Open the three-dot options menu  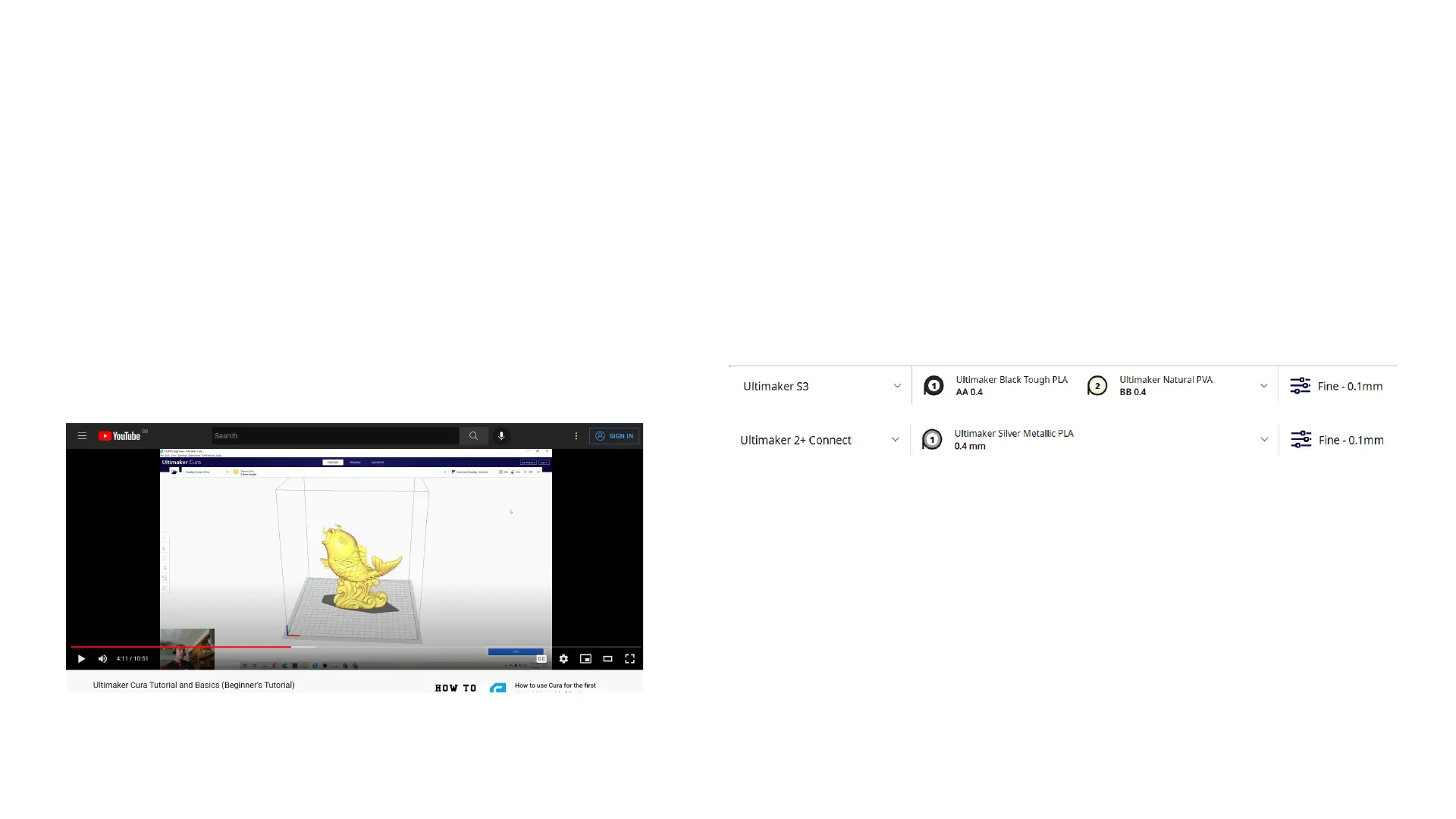tap(576, 436)
